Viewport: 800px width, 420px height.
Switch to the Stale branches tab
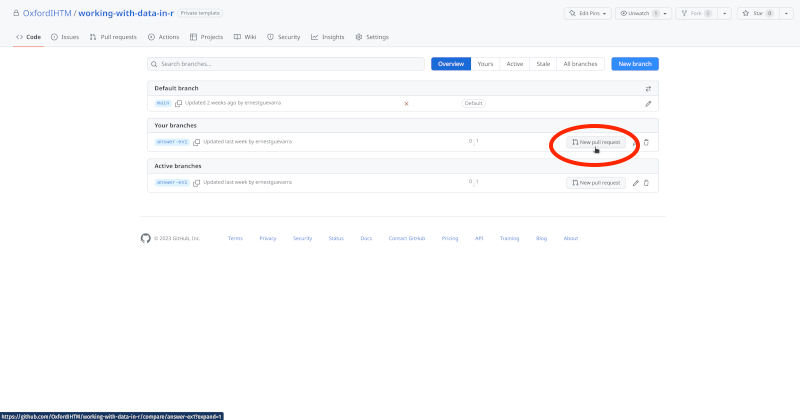point(543,64)
